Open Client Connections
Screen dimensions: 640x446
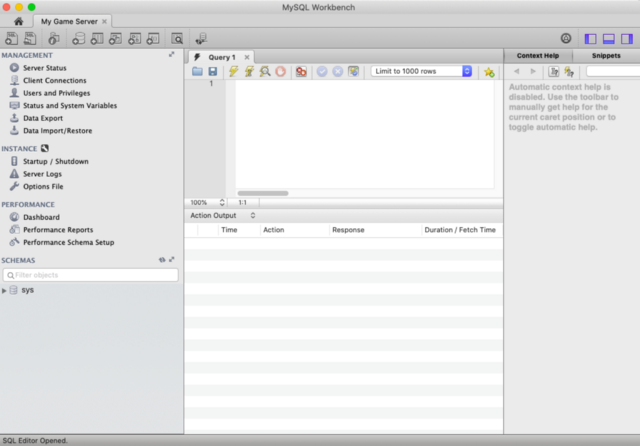click(x=55, y=80)
